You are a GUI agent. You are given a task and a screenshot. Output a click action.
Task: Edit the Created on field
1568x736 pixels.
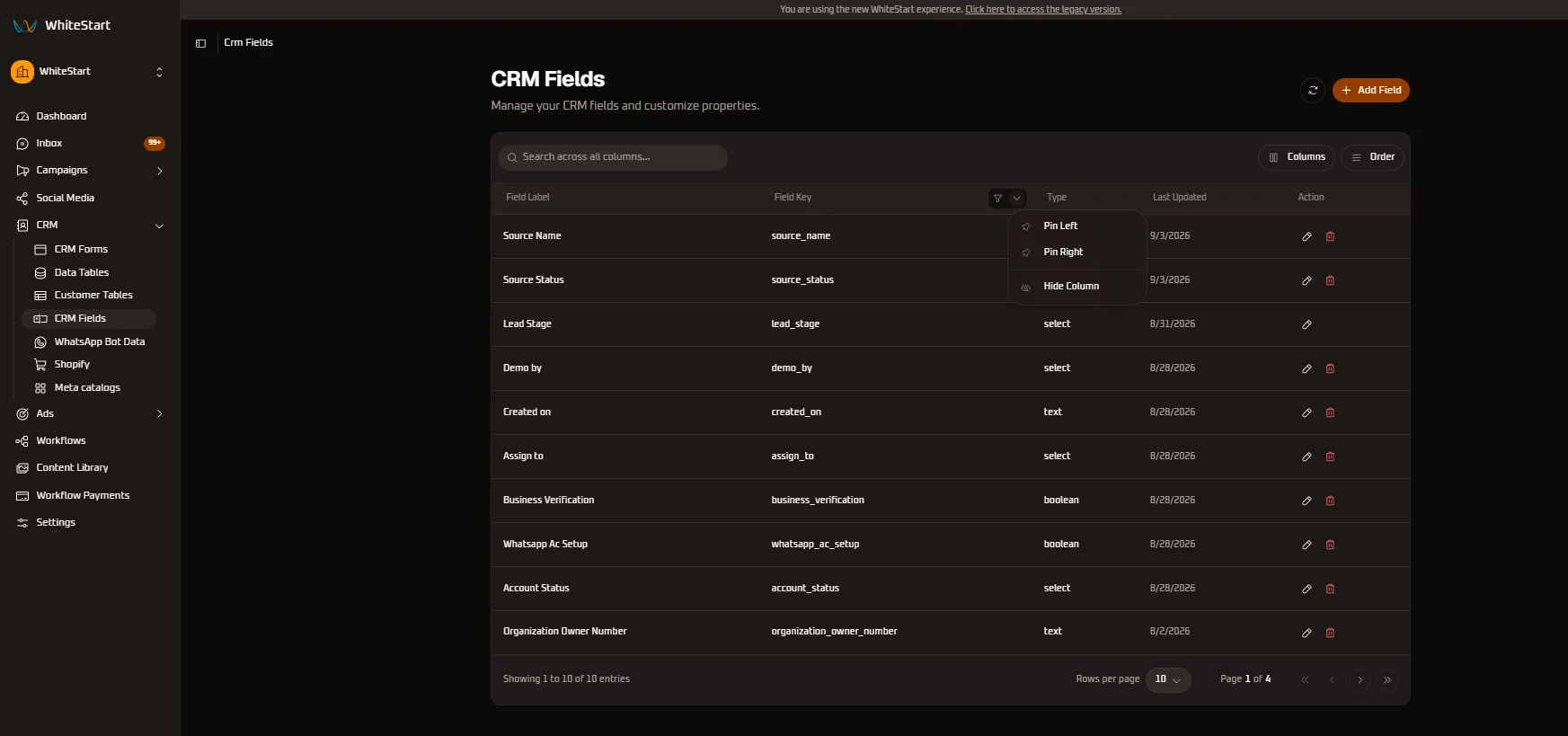coord(1307,412)
